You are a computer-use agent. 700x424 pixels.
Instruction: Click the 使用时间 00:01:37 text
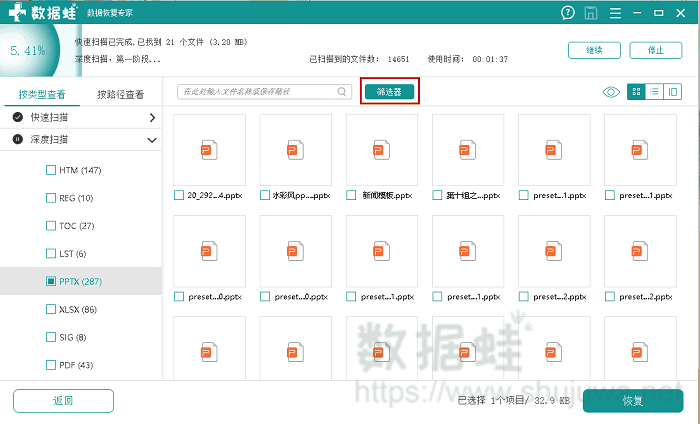[x=467, y=59]
